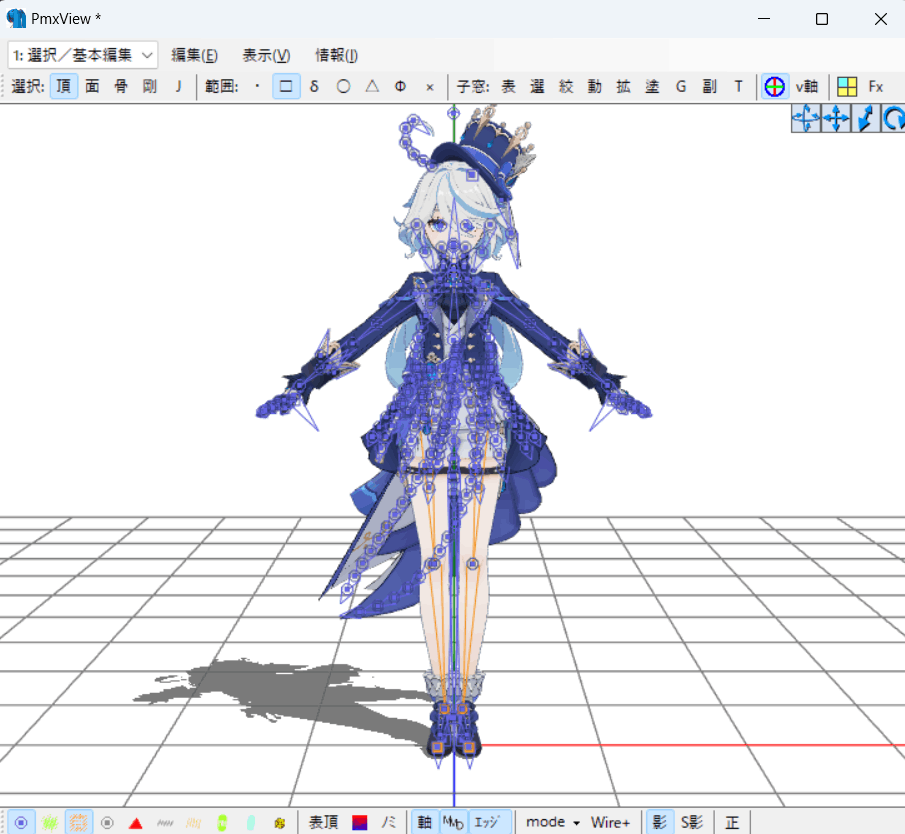Toggle the green capsule rigid body icon
The image size is (905, 834).
[222, 822]
